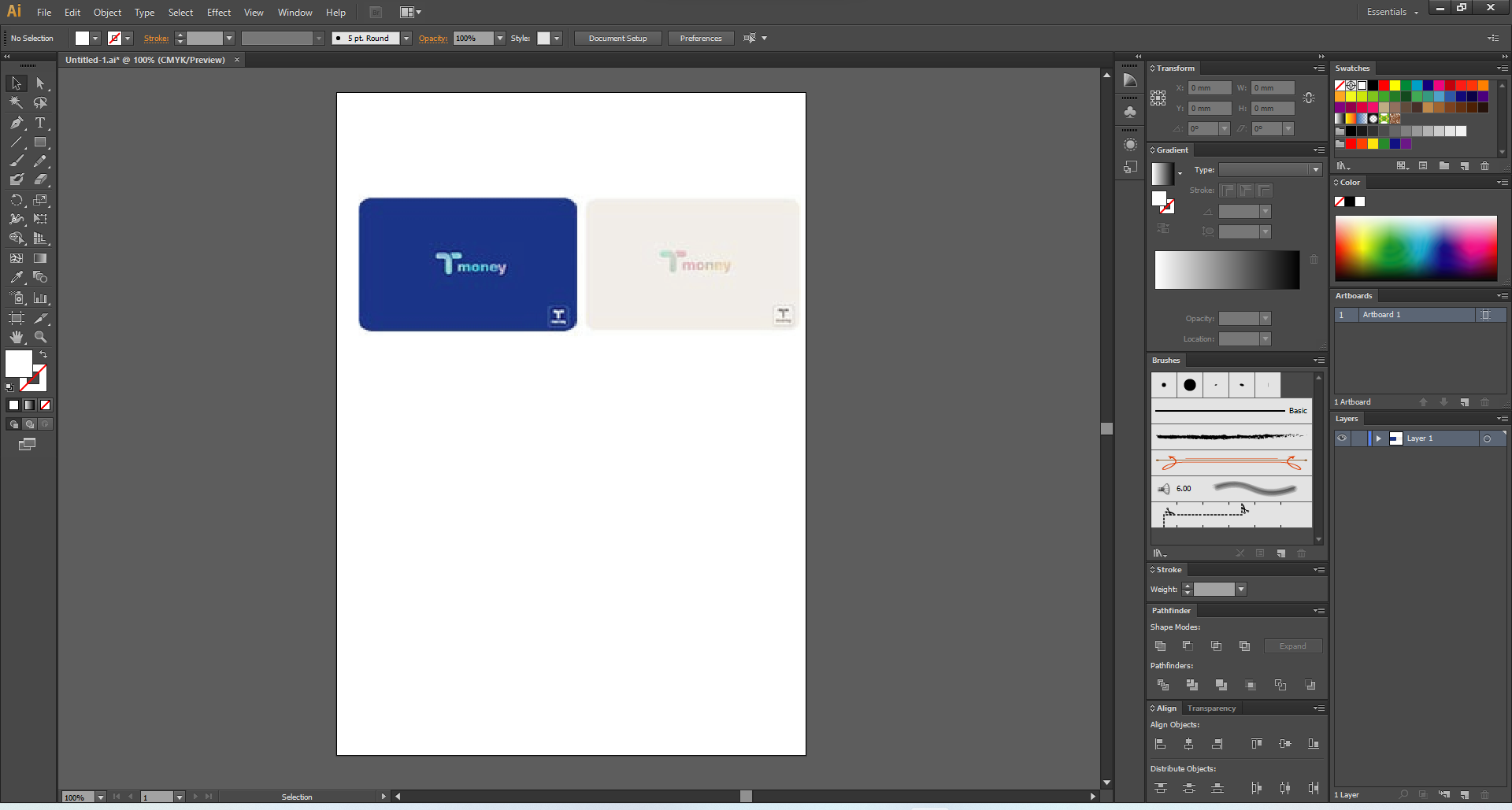Click Create New Layer icon
Screen dimensions: 1512x810
(x=1465, y=795)
